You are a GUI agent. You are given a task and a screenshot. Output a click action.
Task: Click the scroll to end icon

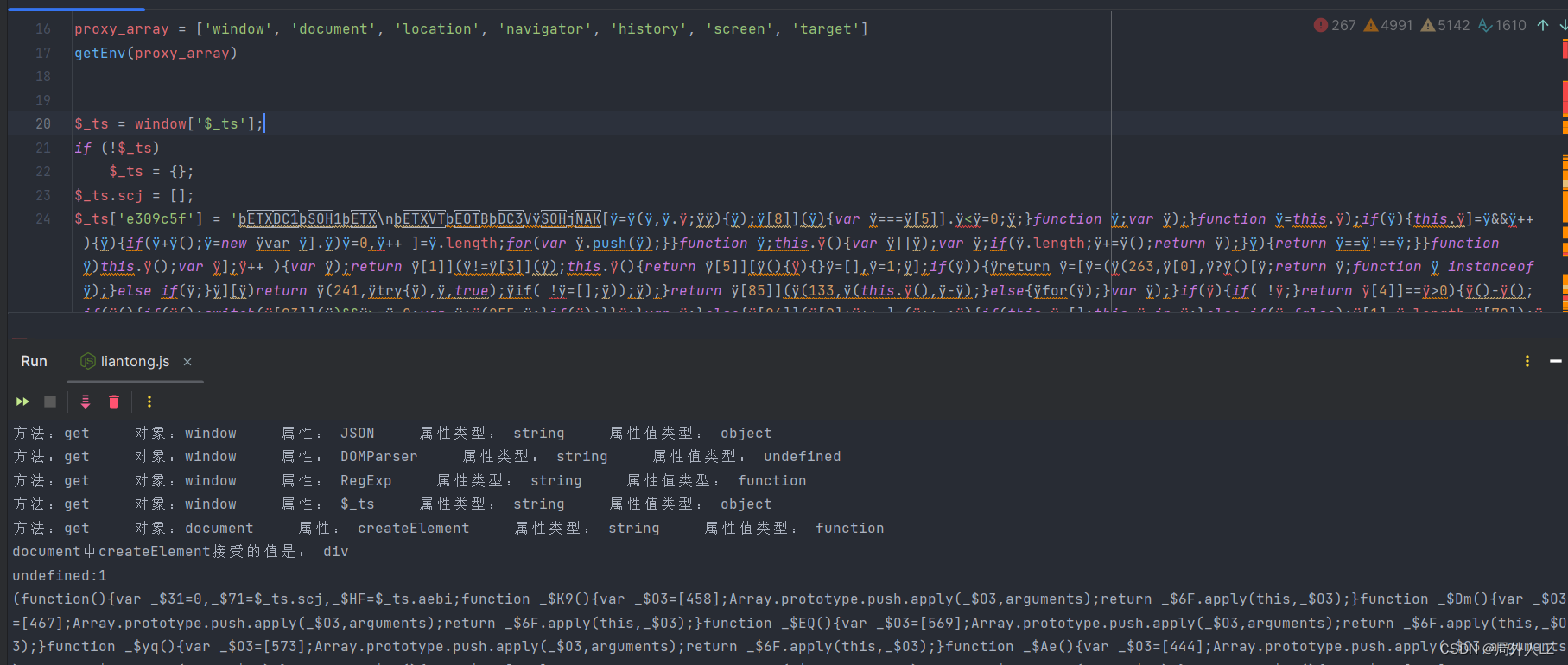86,402
